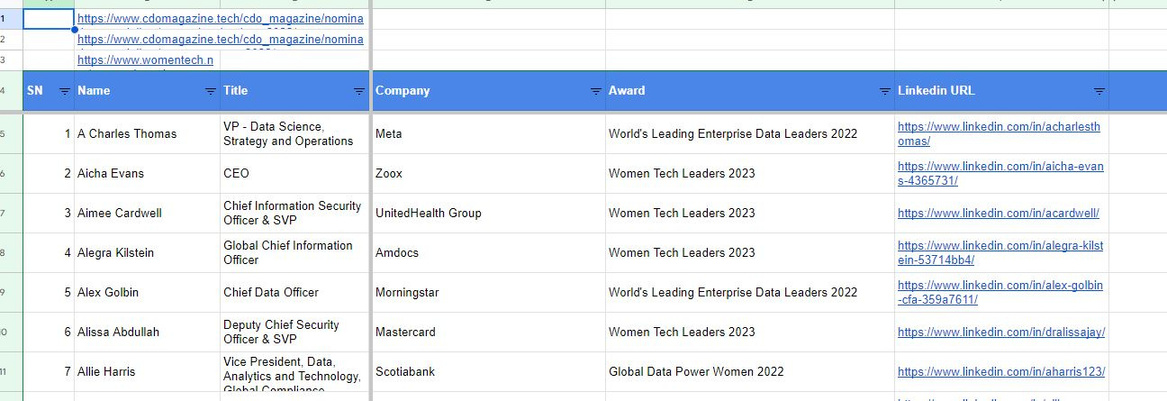Viewport: 1167px width, 401px height.
Task: Select the Meta company cell
Action: (488, 134)
